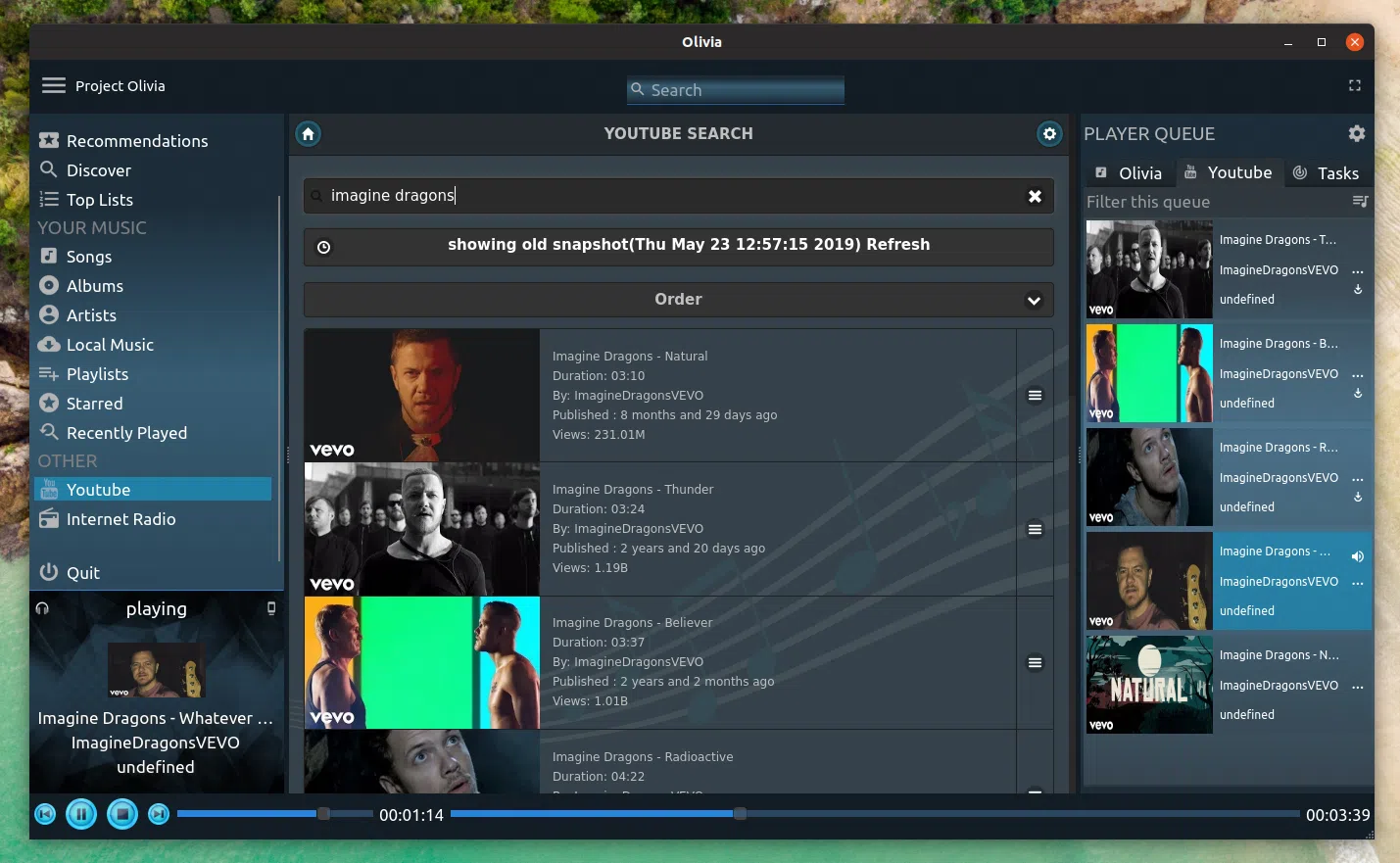
Task: Open Player Queue settings gear
Action: (1357, 133)
